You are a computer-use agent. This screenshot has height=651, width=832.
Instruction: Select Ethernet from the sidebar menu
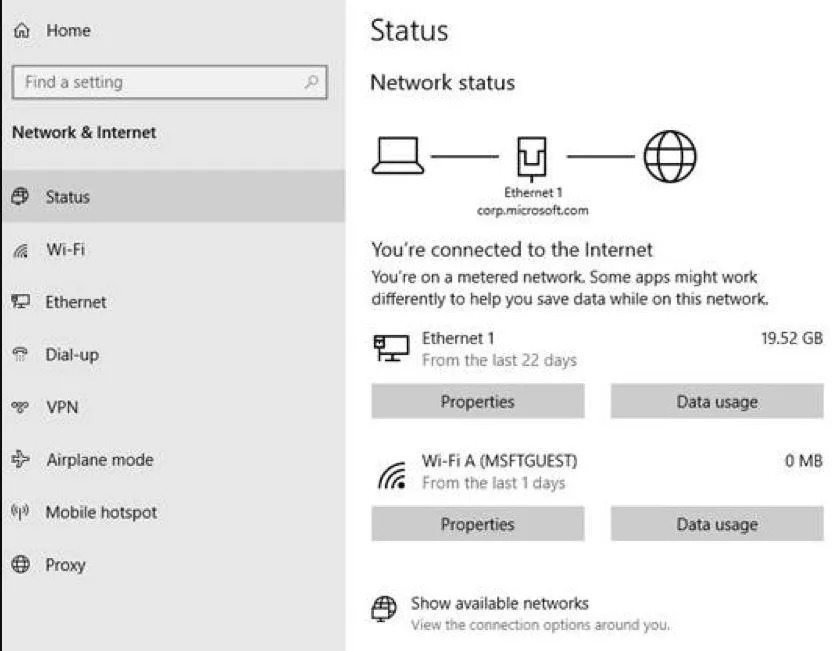coord(74,302)
